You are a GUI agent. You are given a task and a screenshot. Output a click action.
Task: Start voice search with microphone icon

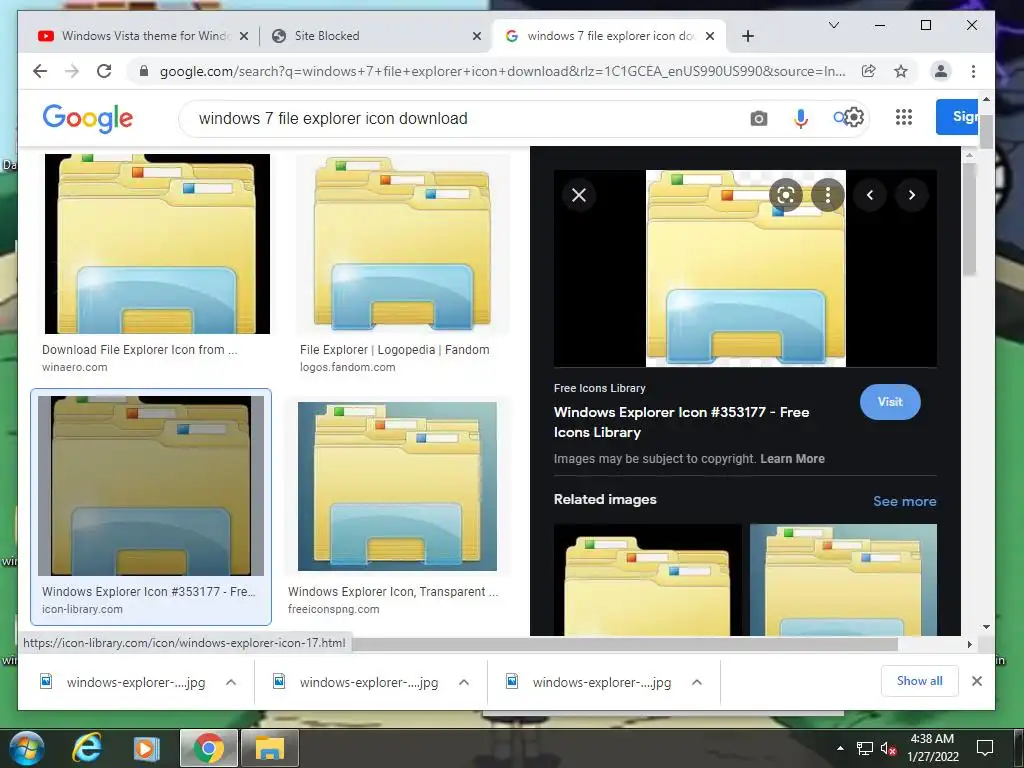click(x=801, y=119)
